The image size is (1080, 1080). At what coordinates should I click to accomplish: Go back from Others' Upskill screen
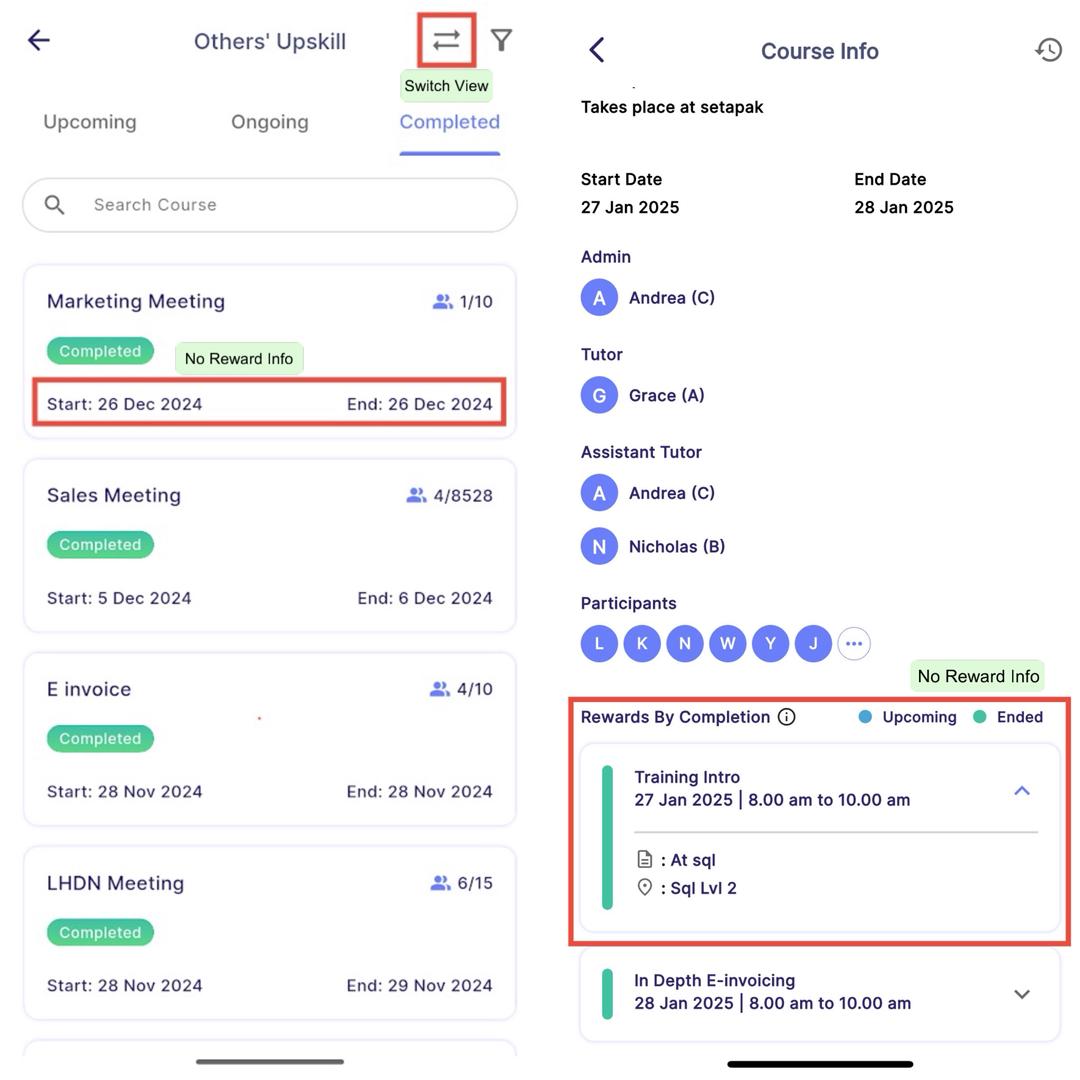point(39,40)
